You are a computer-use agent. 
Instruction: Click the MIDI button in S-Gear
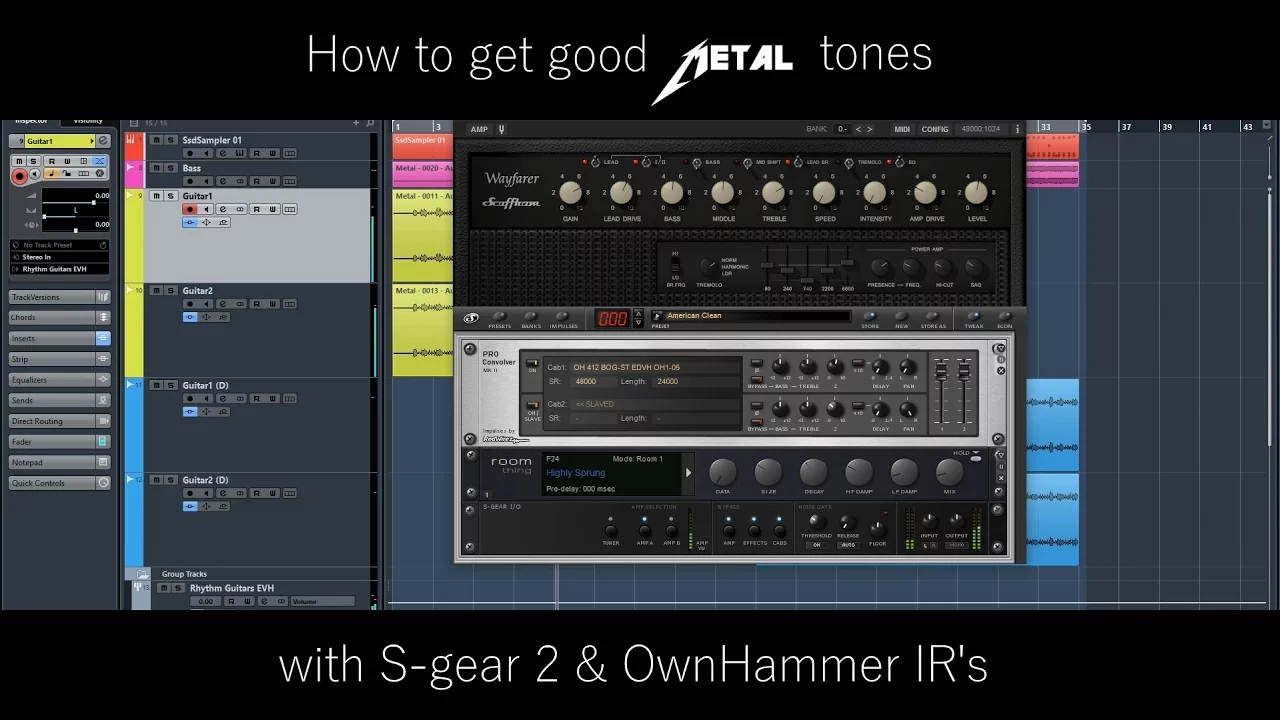point(902,129)
